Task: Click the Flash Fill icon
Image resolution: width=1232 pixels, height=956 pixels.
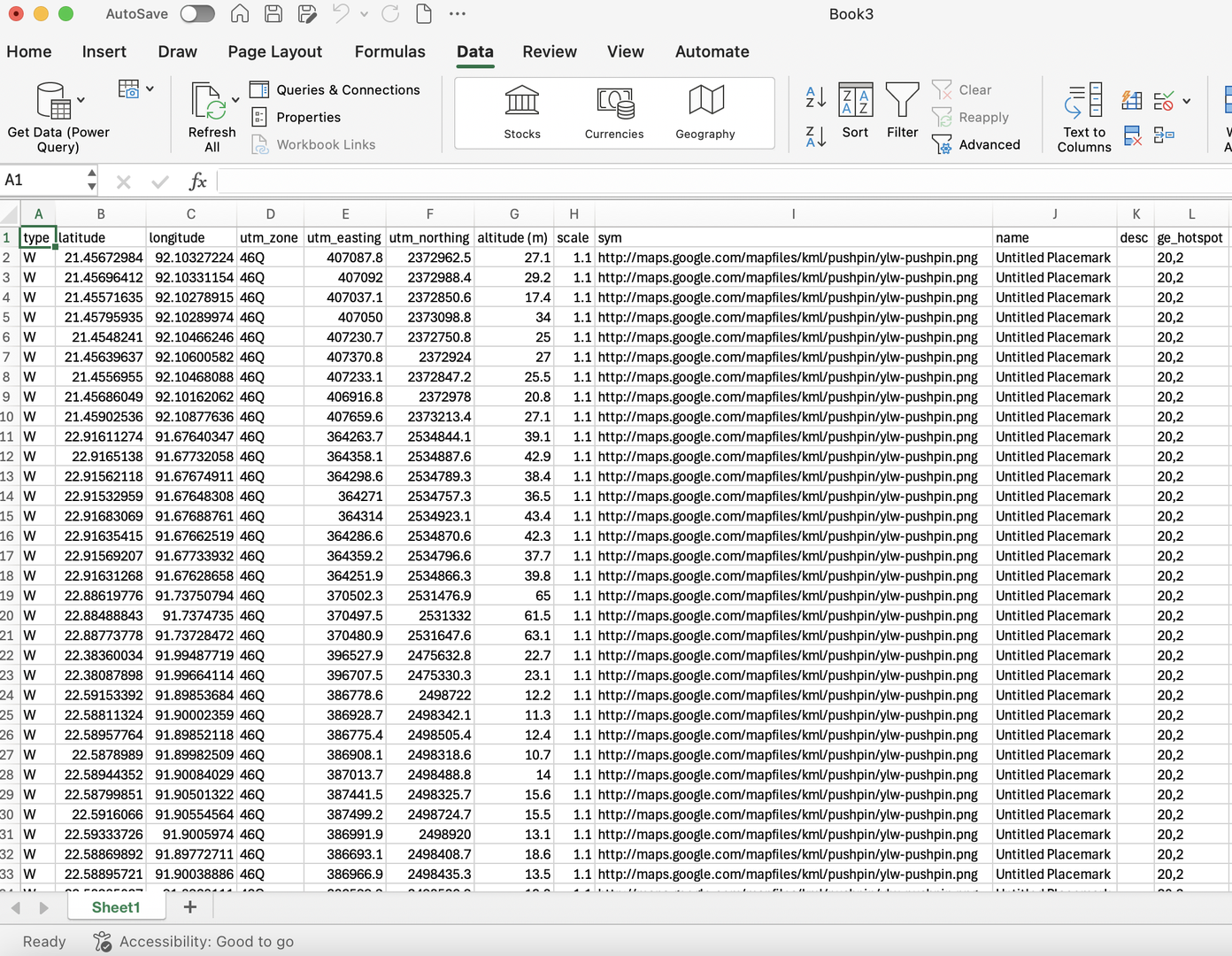Action: pyautogui.click(x=1131, y=100)
